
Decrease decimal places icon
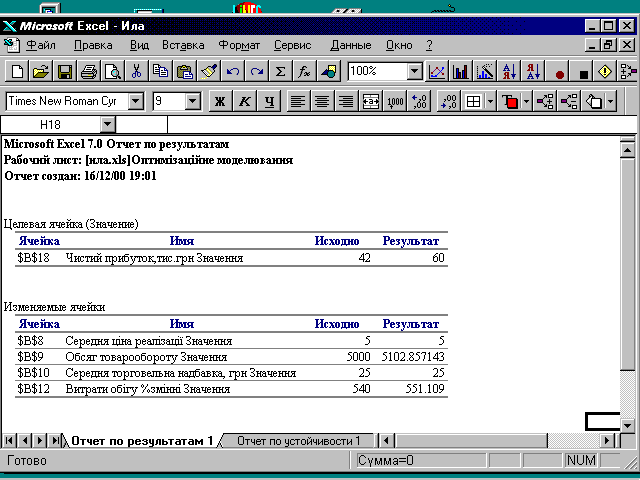448,101
